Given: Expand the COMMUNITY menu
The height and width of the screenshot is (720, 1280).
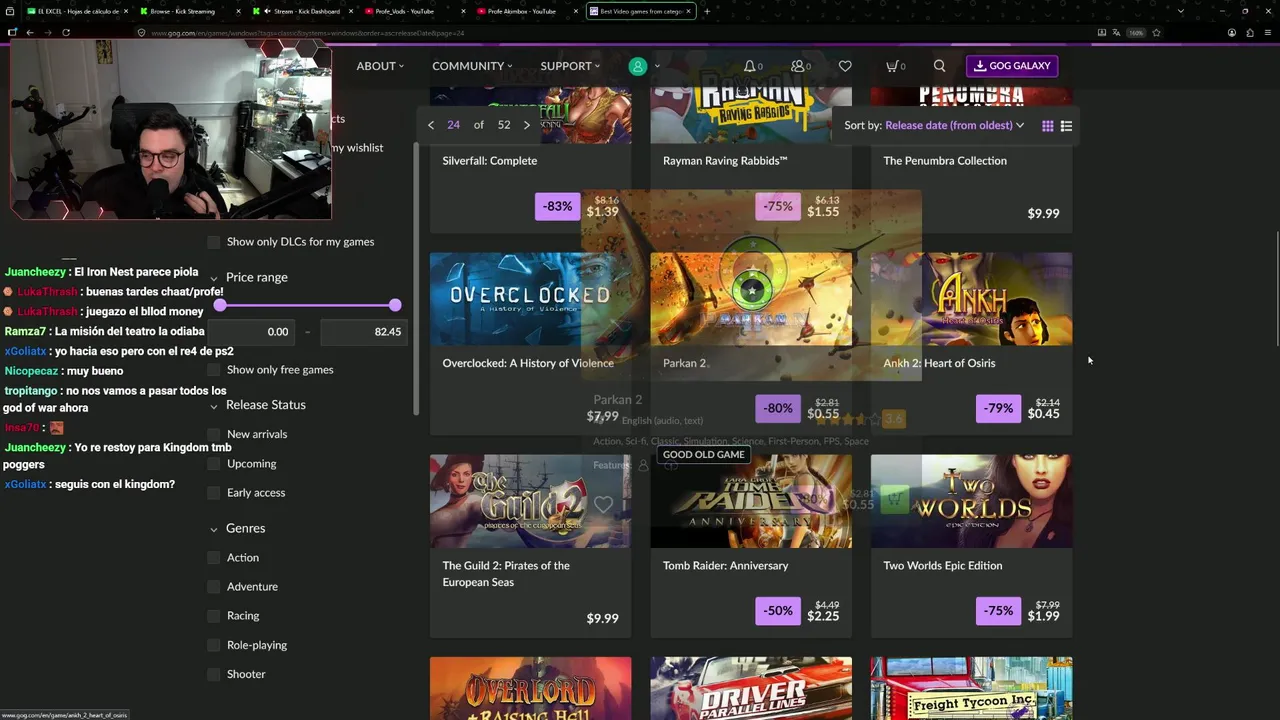Looking at the screenshot, I should (472, 66).
